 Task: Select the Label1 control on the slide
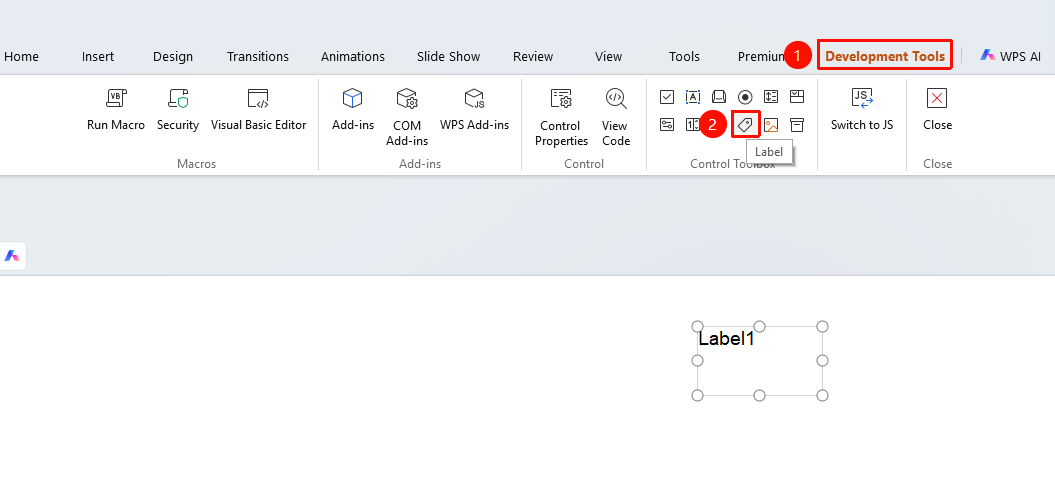coord(760,361)
